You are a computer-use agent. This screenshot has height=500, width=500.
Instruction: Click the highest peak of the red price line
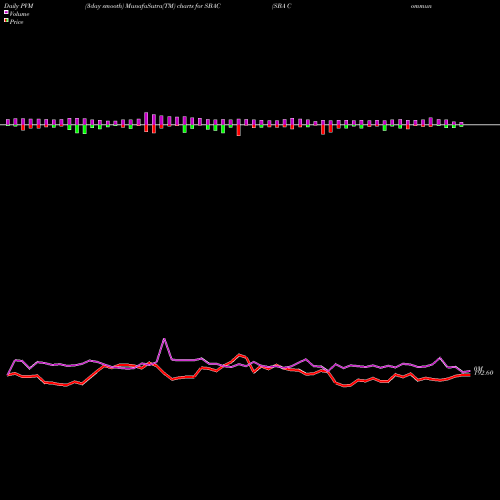tap(239, 355)
